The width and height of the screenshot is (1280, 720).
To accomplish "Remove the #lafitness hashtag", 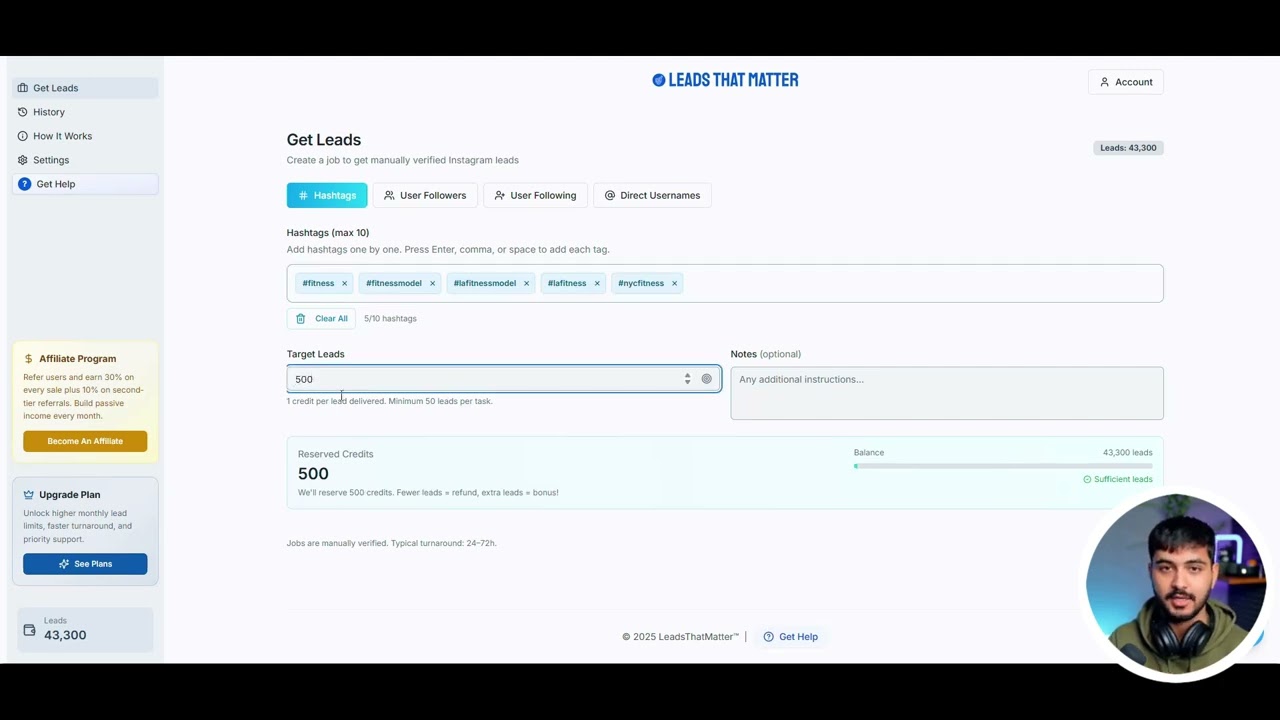I will point(597,283).
